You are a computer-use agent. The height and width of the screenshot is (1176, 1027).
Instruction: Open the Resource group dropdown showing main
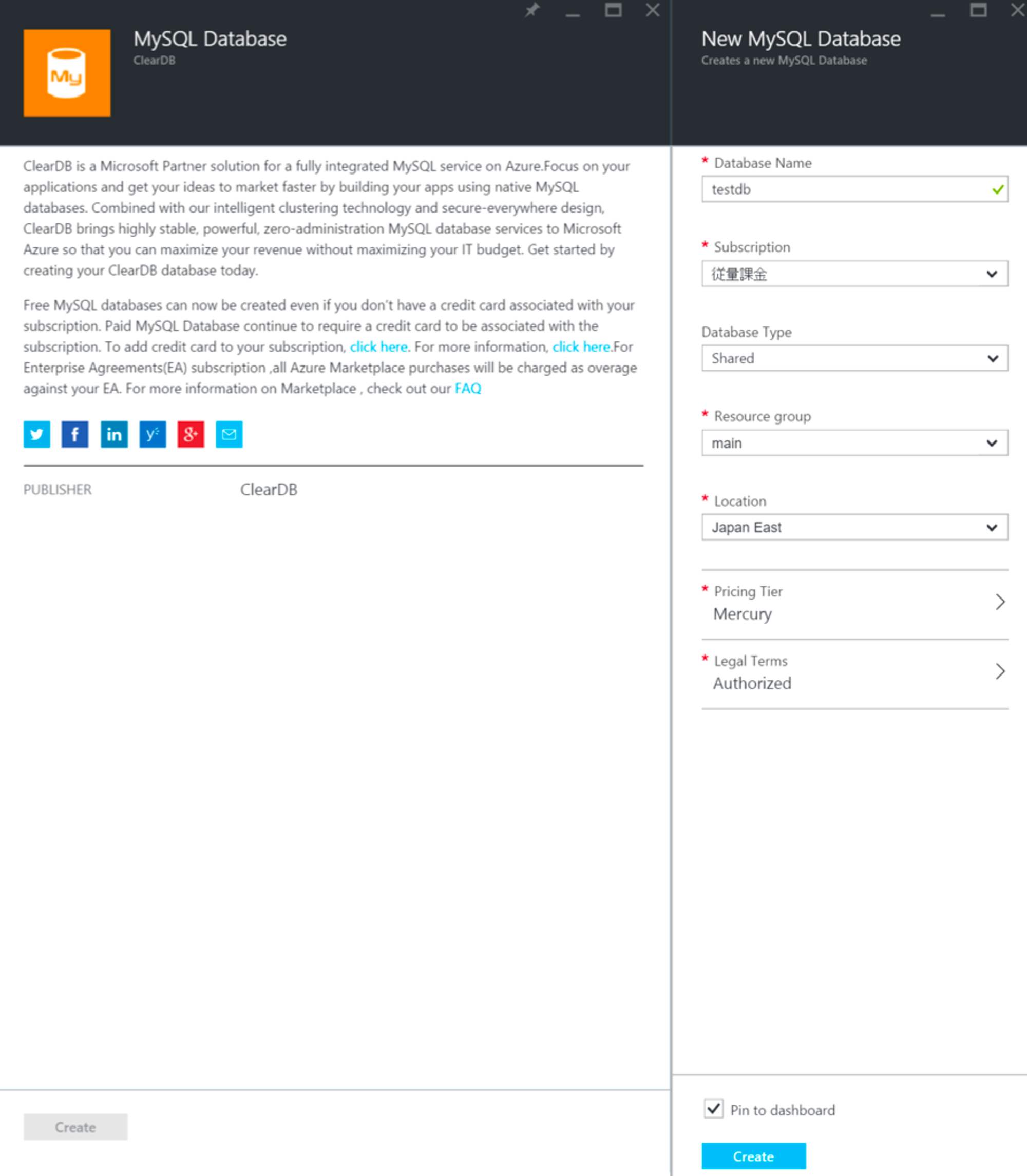tap(854, 443)
